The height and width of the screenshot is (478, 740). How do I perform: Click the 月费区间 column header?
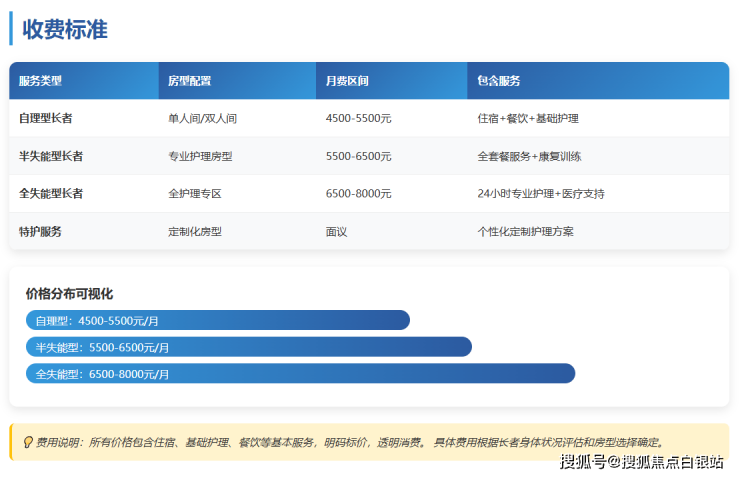(x=347, y=81)
